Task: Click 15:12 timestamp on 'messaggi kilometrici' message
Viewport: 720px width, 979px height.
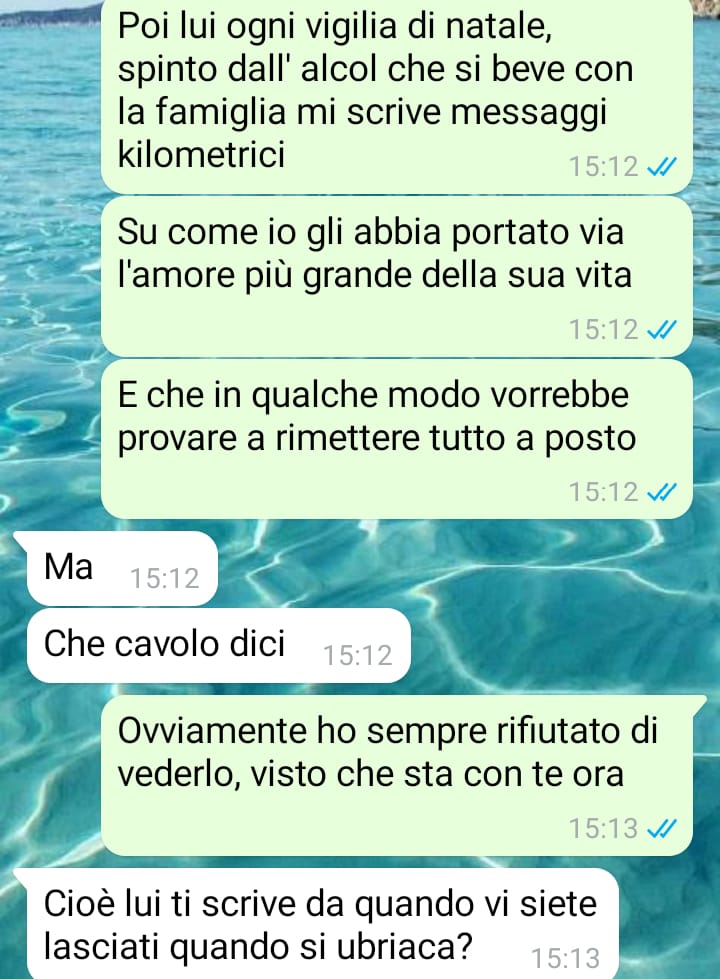Action: (x=603, y=167)
